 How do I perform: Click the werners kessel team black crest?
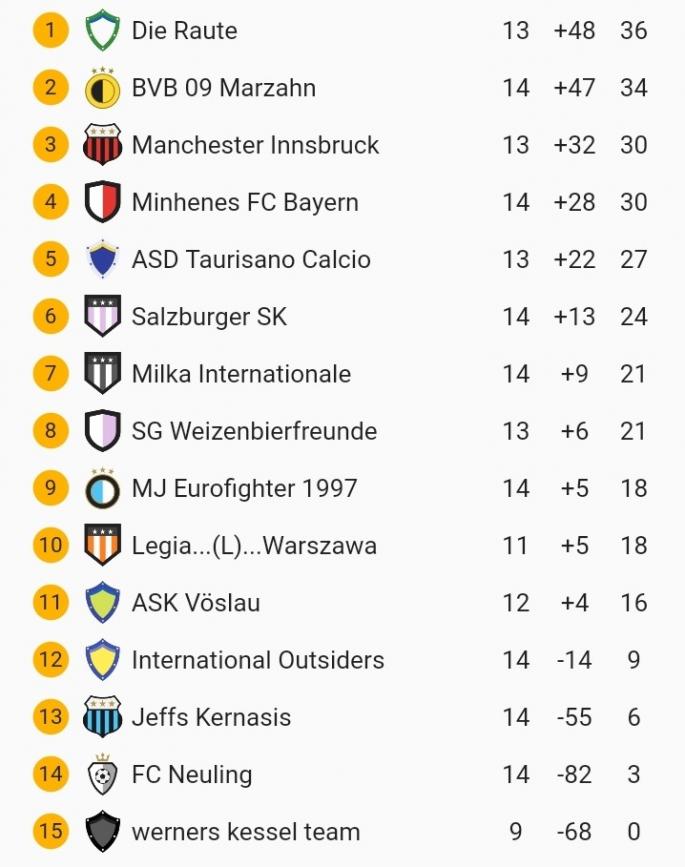click(102, 831)
